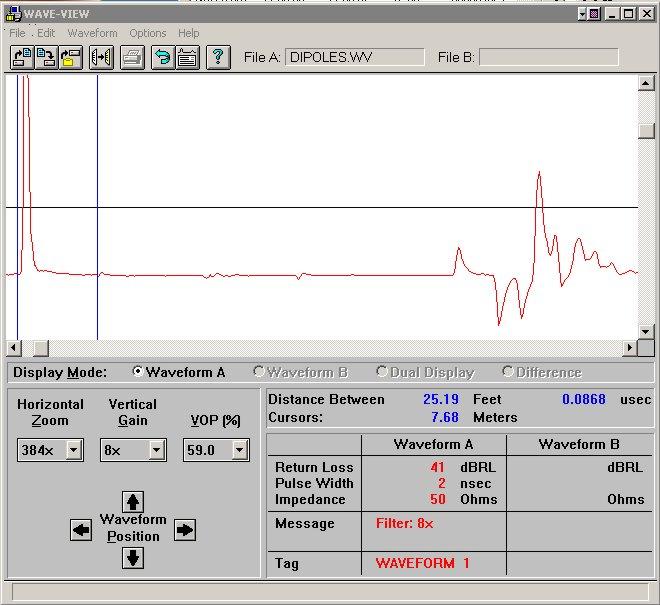Screen dimensions: 660x605
Task: Select the Dual Display mode
Action: [x=426, y=372]
